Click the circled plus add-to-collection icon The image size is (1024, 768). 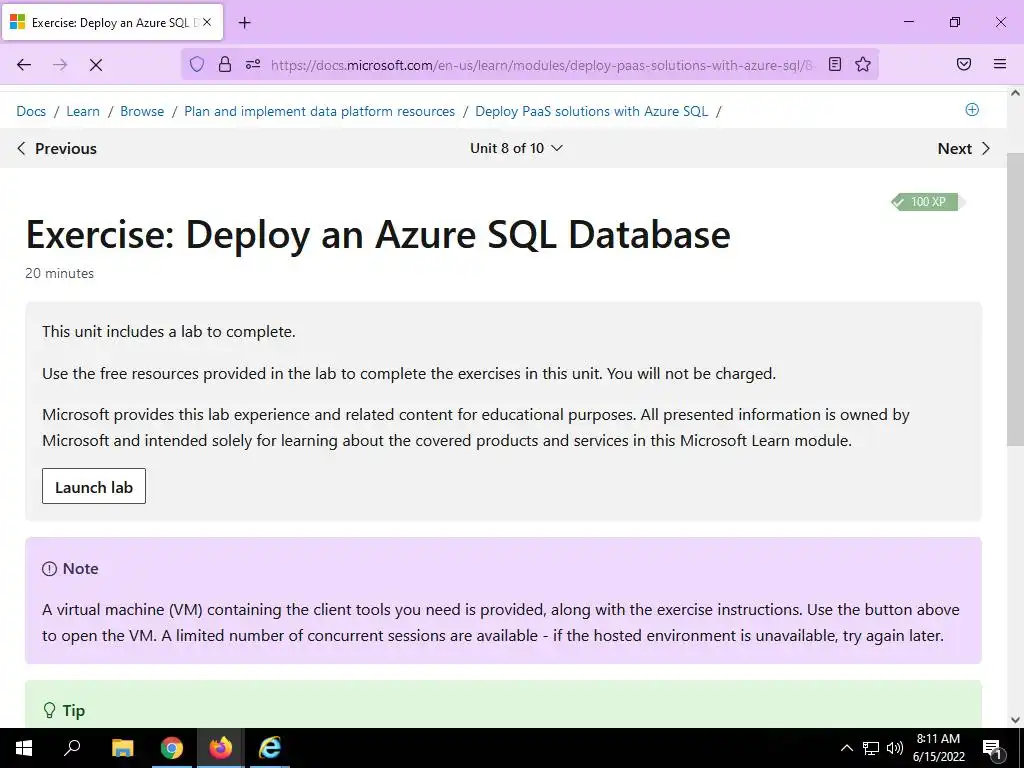(972, 110)
